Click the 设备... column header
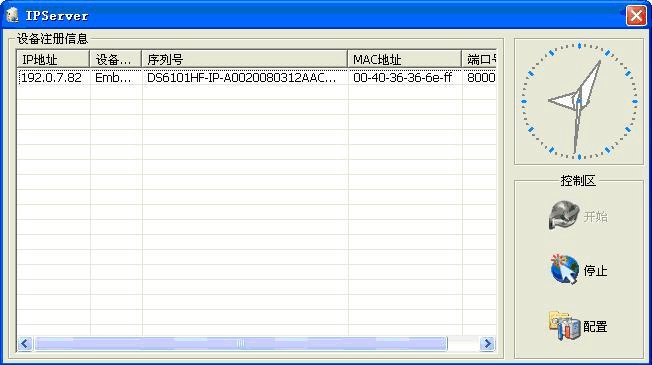652x365 pixels. coord(116,59)
